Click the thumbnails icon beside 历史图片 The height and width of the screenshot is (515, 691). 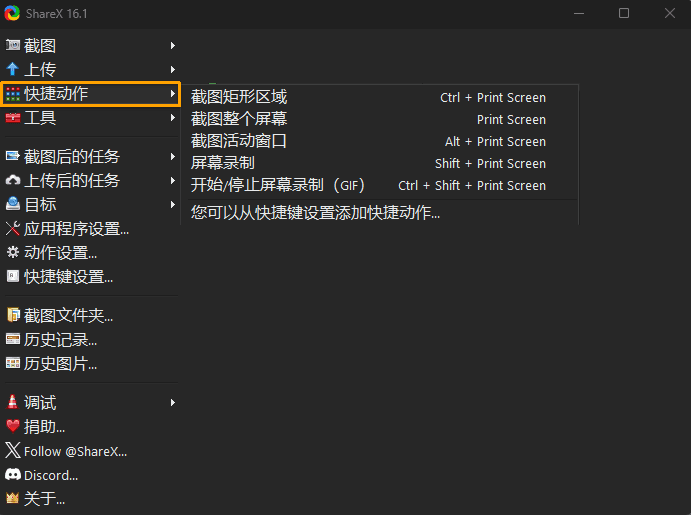[13, 363]
